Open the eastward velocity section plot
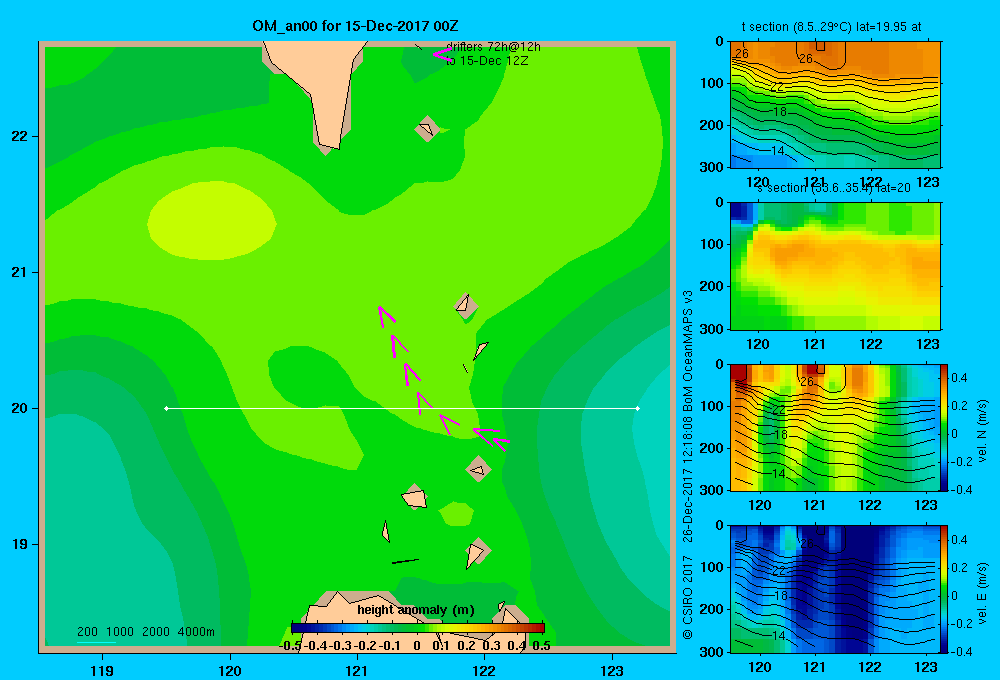The height and width of the screenshot is (680, 1000). pyautogui.click(x=835, y=589)
